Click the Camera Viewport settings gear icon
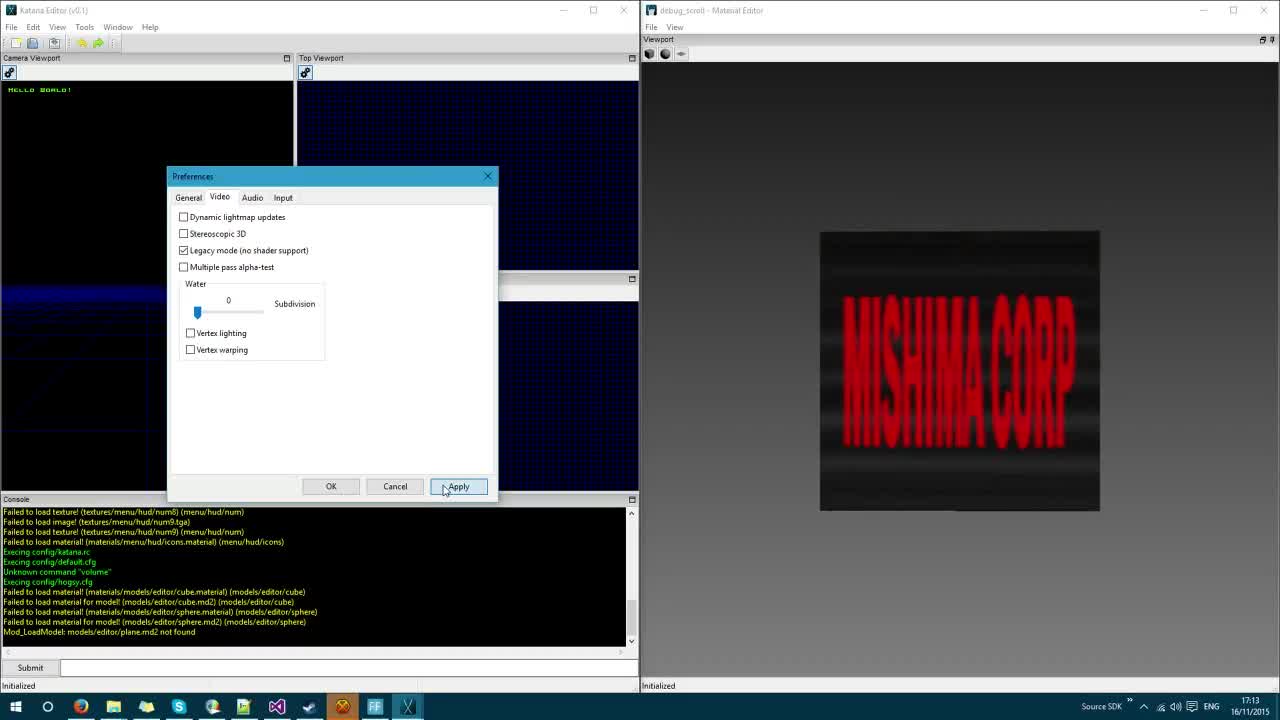Viewport: 1280px width, 720px height. [9, 73]
